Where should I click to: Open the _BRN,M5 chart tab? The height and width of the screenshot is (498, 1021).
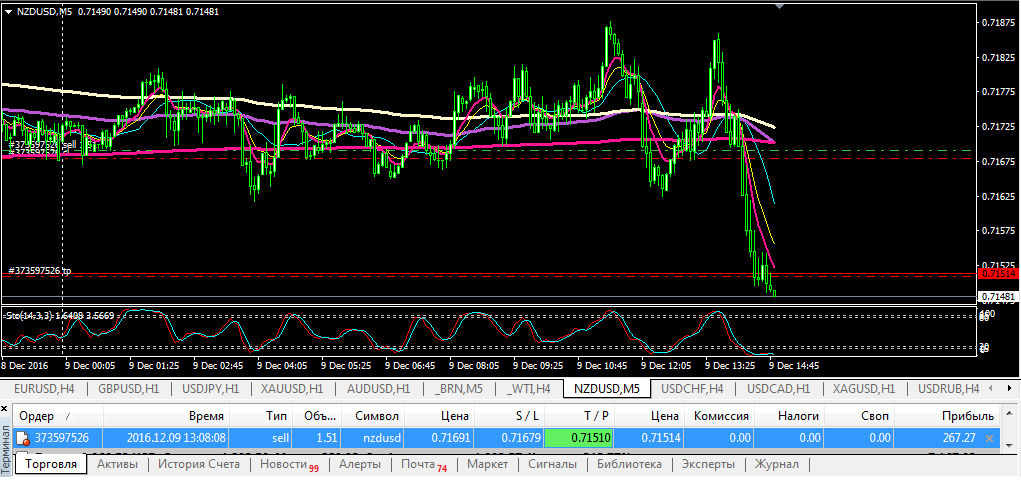458,389
